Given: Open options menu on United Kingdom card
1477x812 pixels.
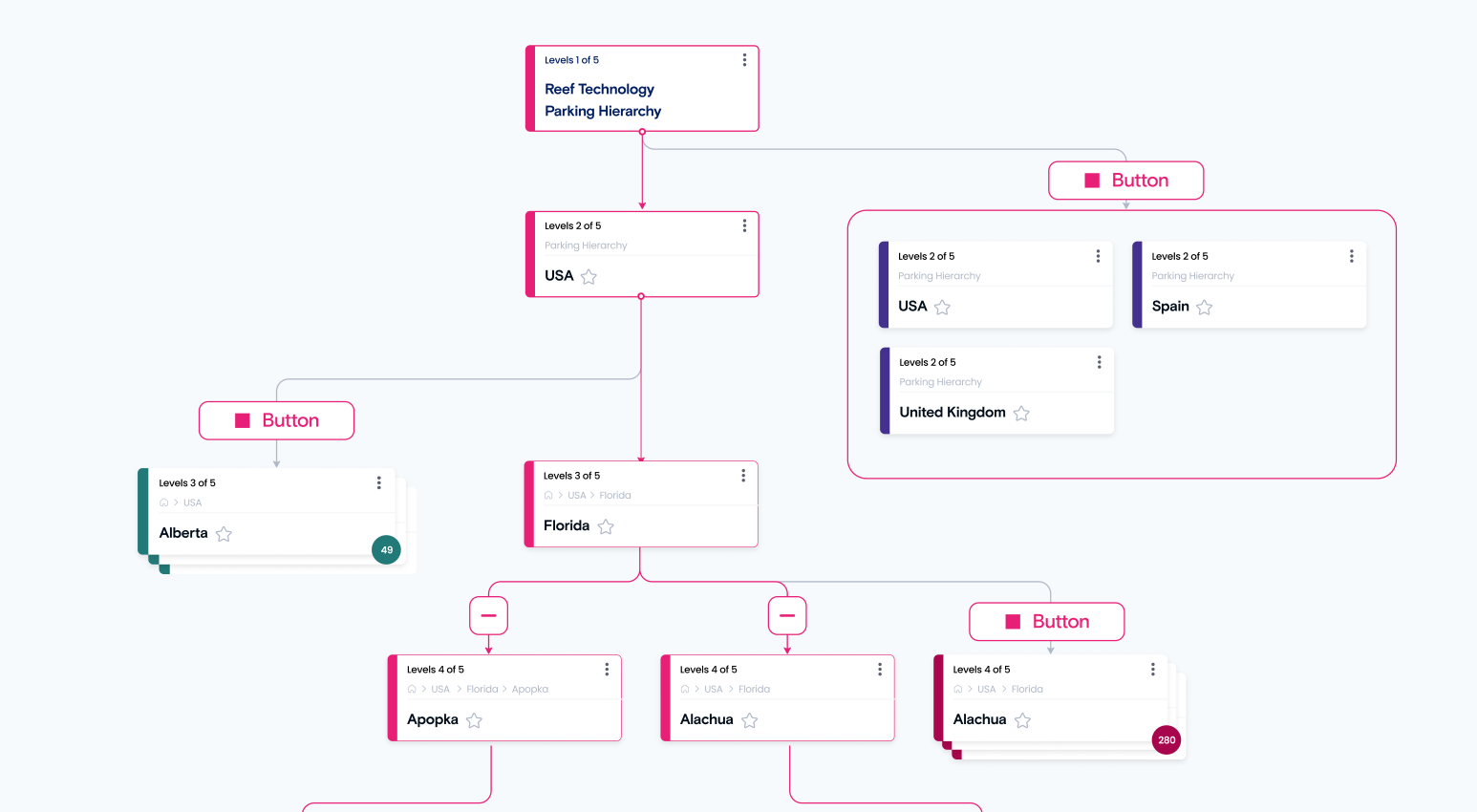Looking at the screenshot, I should [x=1099, y=362].
